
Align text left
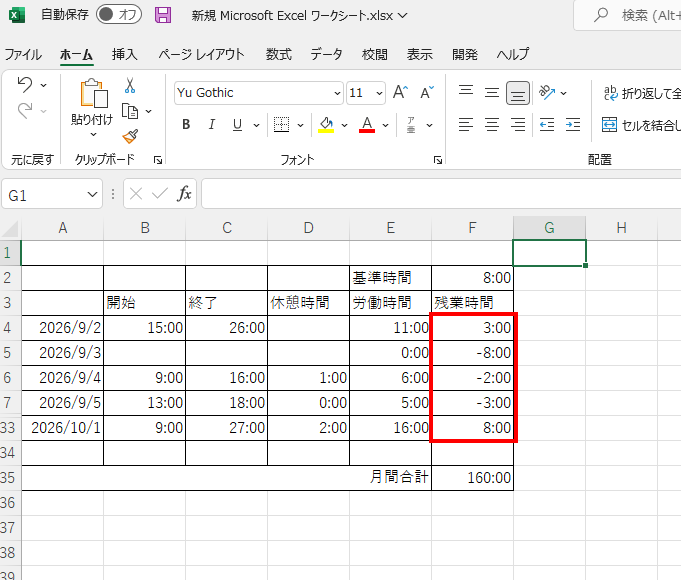coord(466,125)
